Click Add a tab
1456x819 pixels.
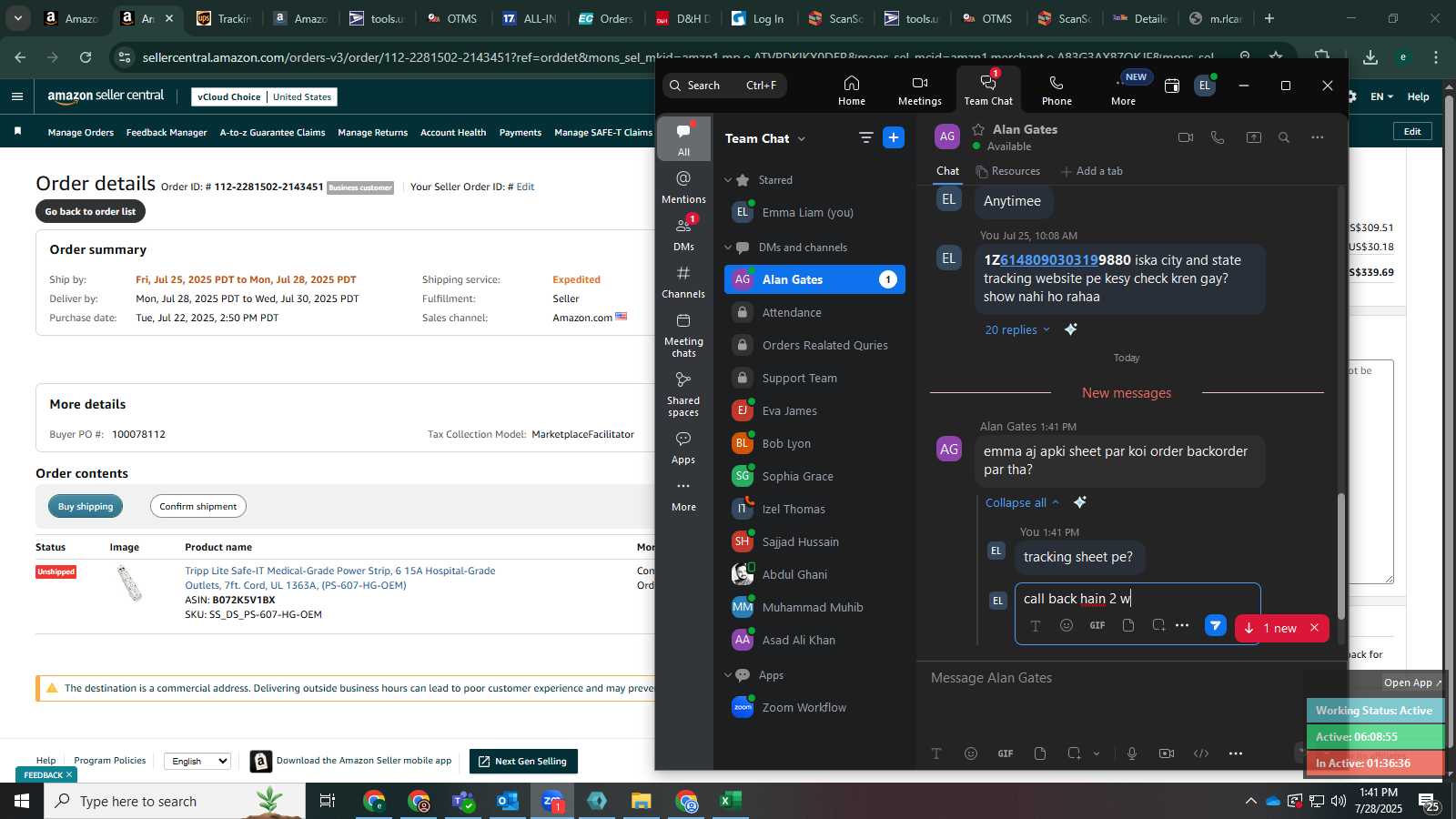click(x=1092, y=171)
